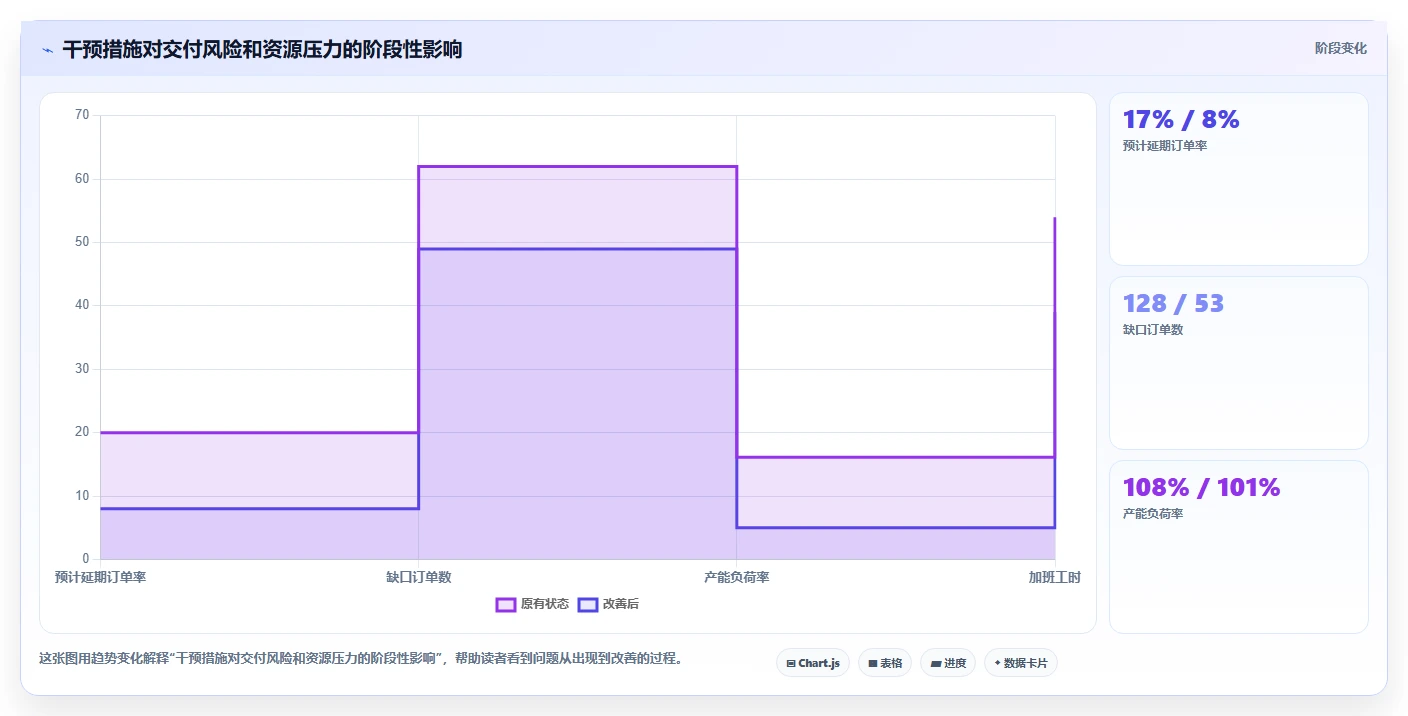Click the y-axis value 50
The height and width of the screenshot is (716, 1408).
click(82, 242)
